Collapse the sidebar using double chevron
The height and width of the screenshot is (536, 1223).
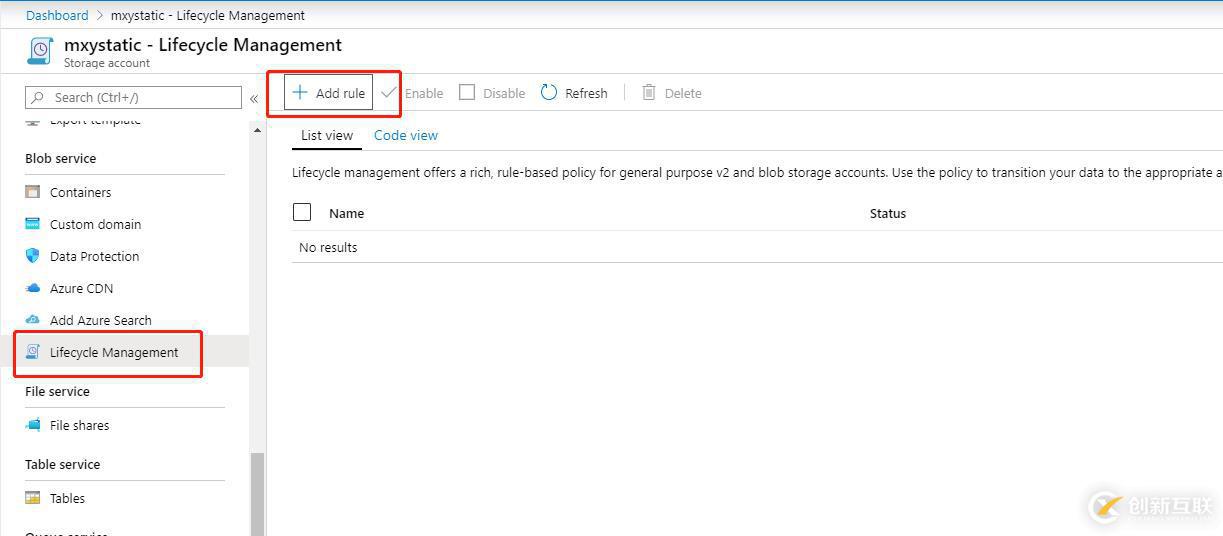254,98
